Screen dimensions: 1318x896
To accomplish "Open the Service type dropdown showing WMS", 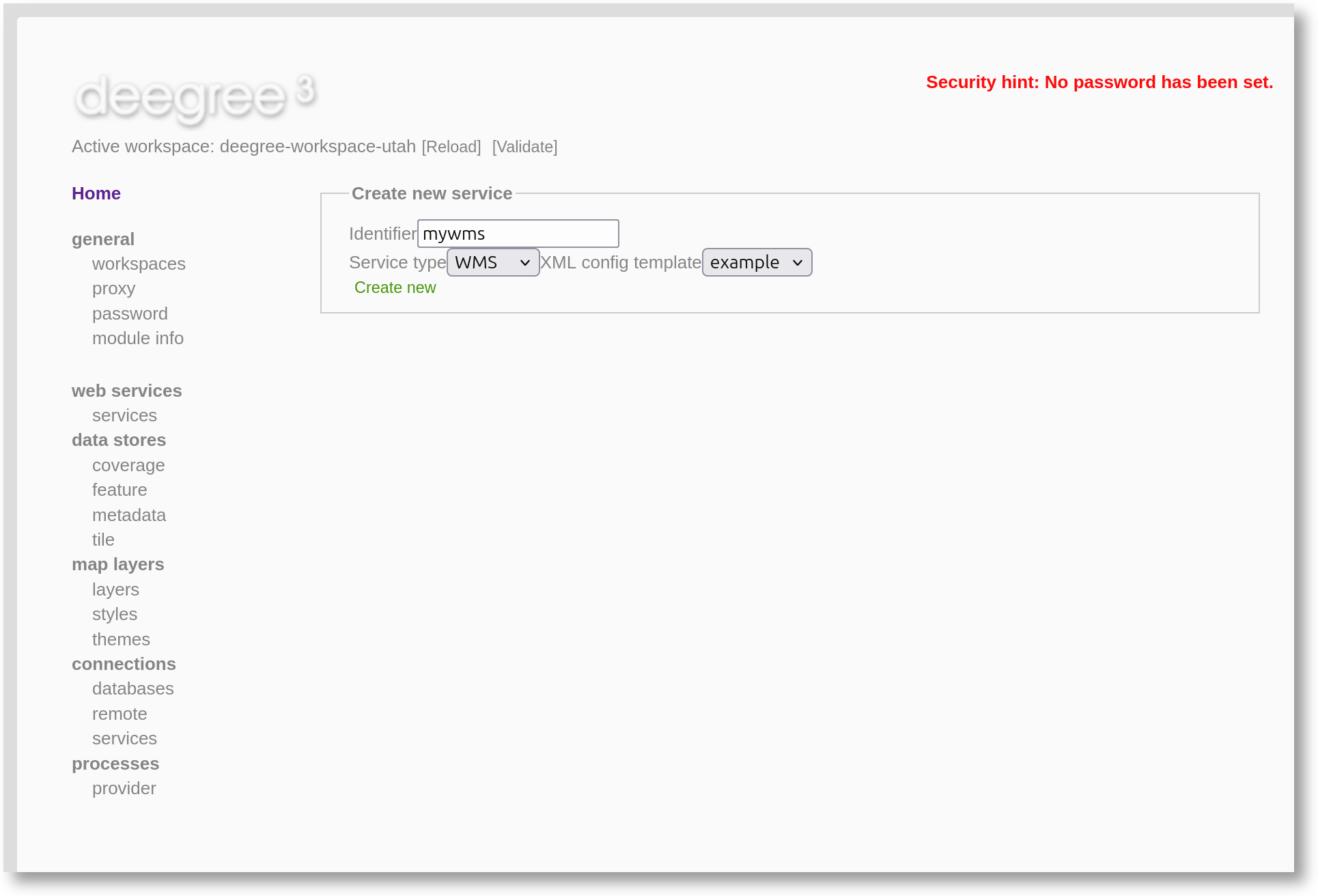I will (492, 262).
